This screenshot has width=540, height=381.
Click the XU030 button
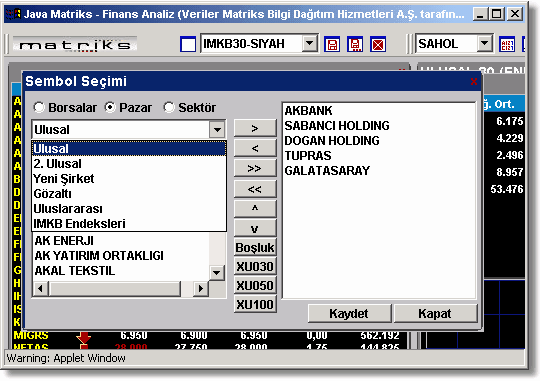[255, 266]
